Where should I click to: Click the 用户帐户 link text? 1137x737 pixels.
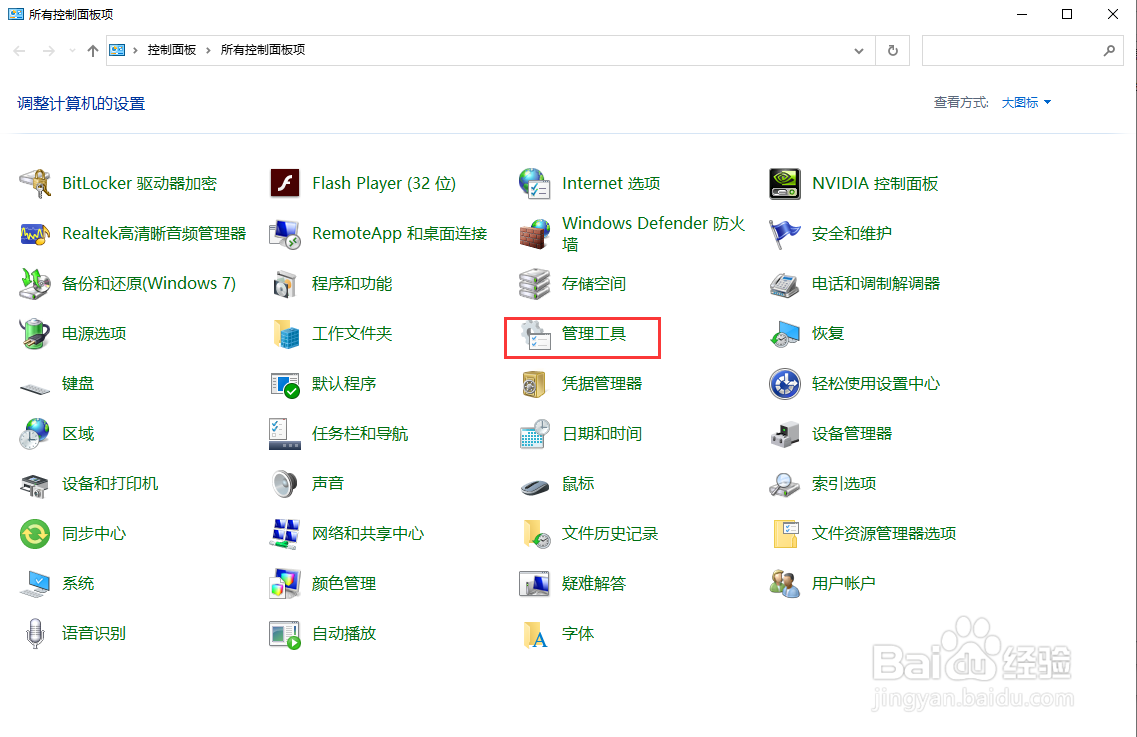[x=844, y=584]
